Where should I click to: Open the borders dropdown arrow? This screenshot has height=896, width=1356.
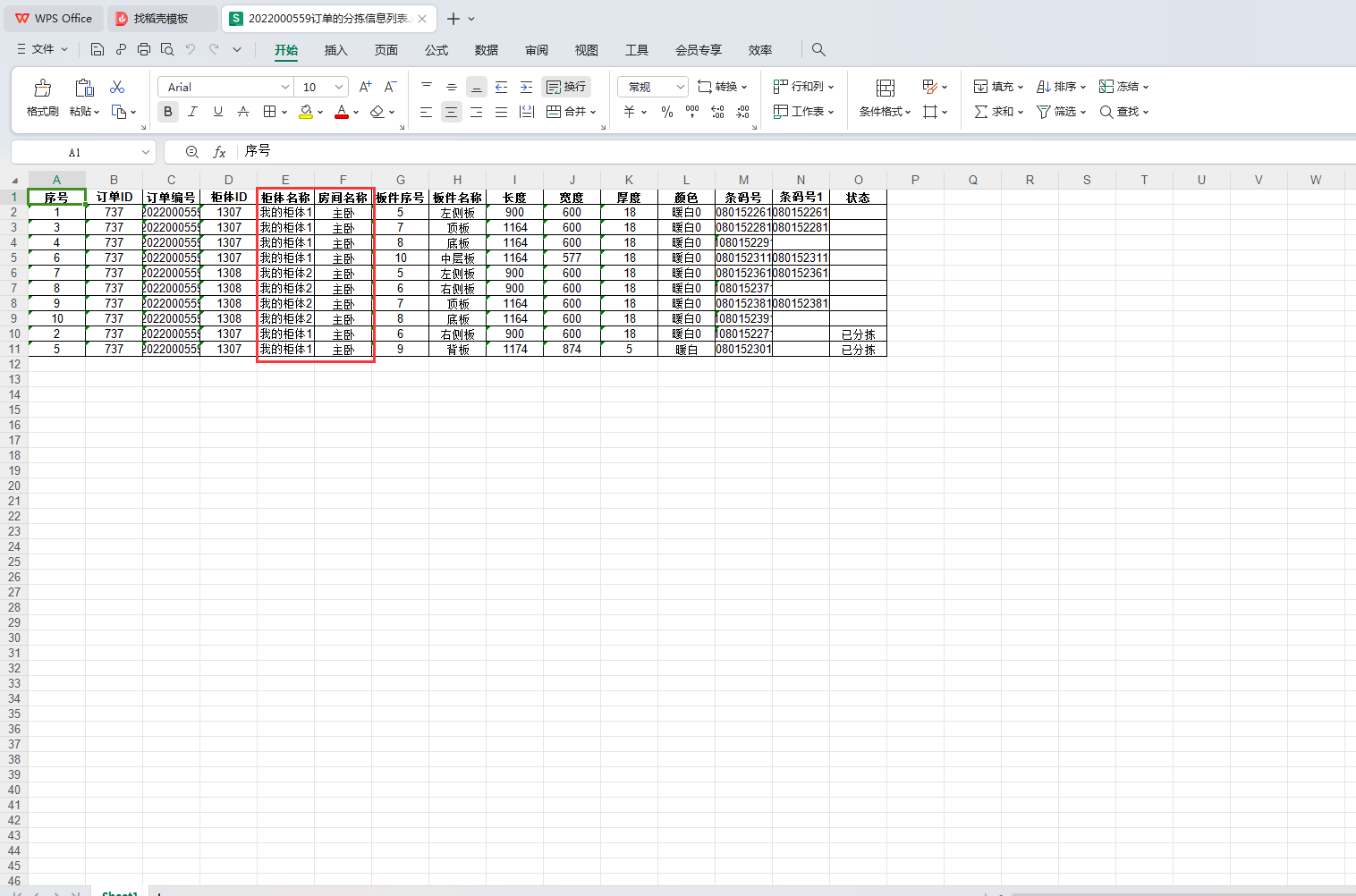pyautogui.click(x=284, y=112)
